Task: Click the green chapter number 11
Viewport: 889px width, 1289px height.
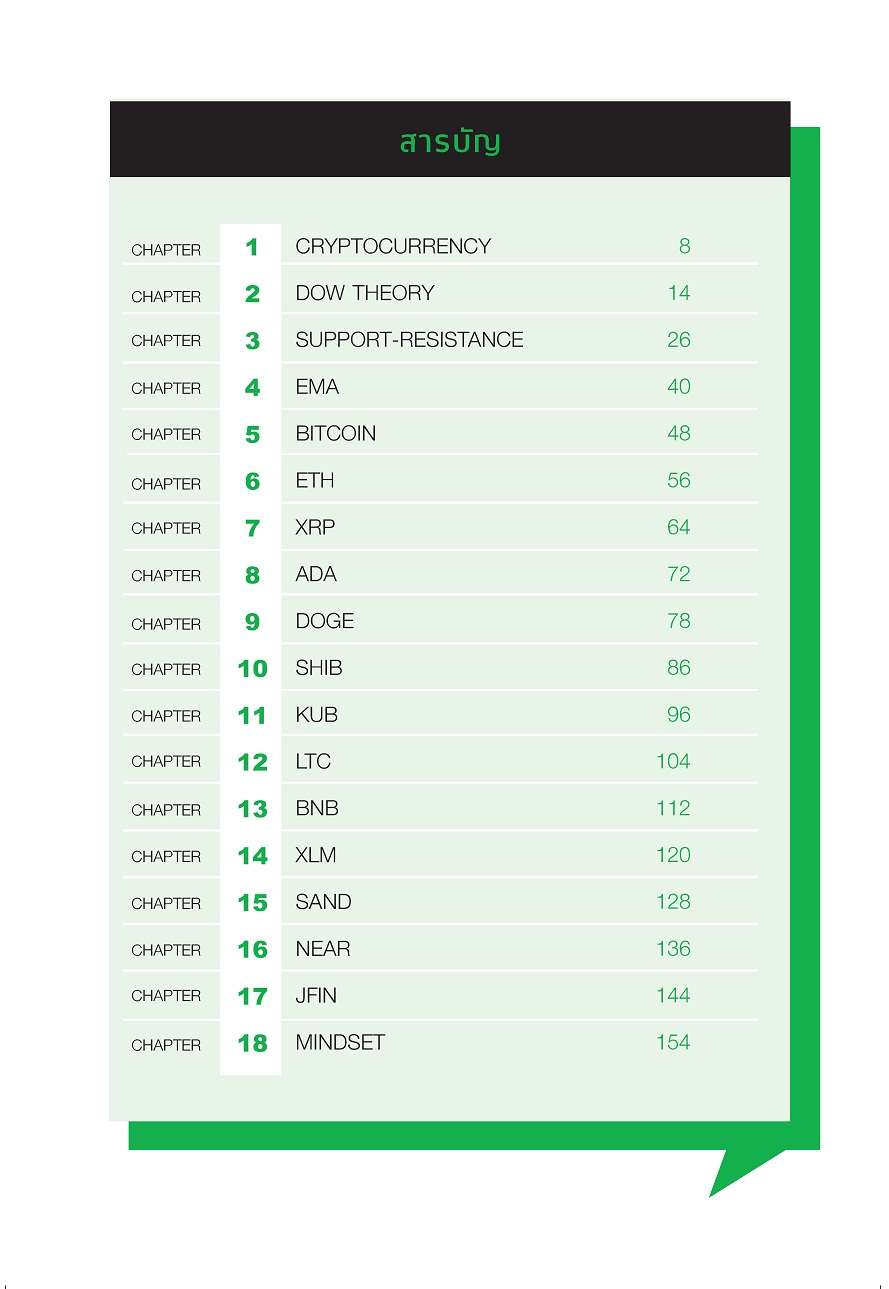Action: (252, 716)
